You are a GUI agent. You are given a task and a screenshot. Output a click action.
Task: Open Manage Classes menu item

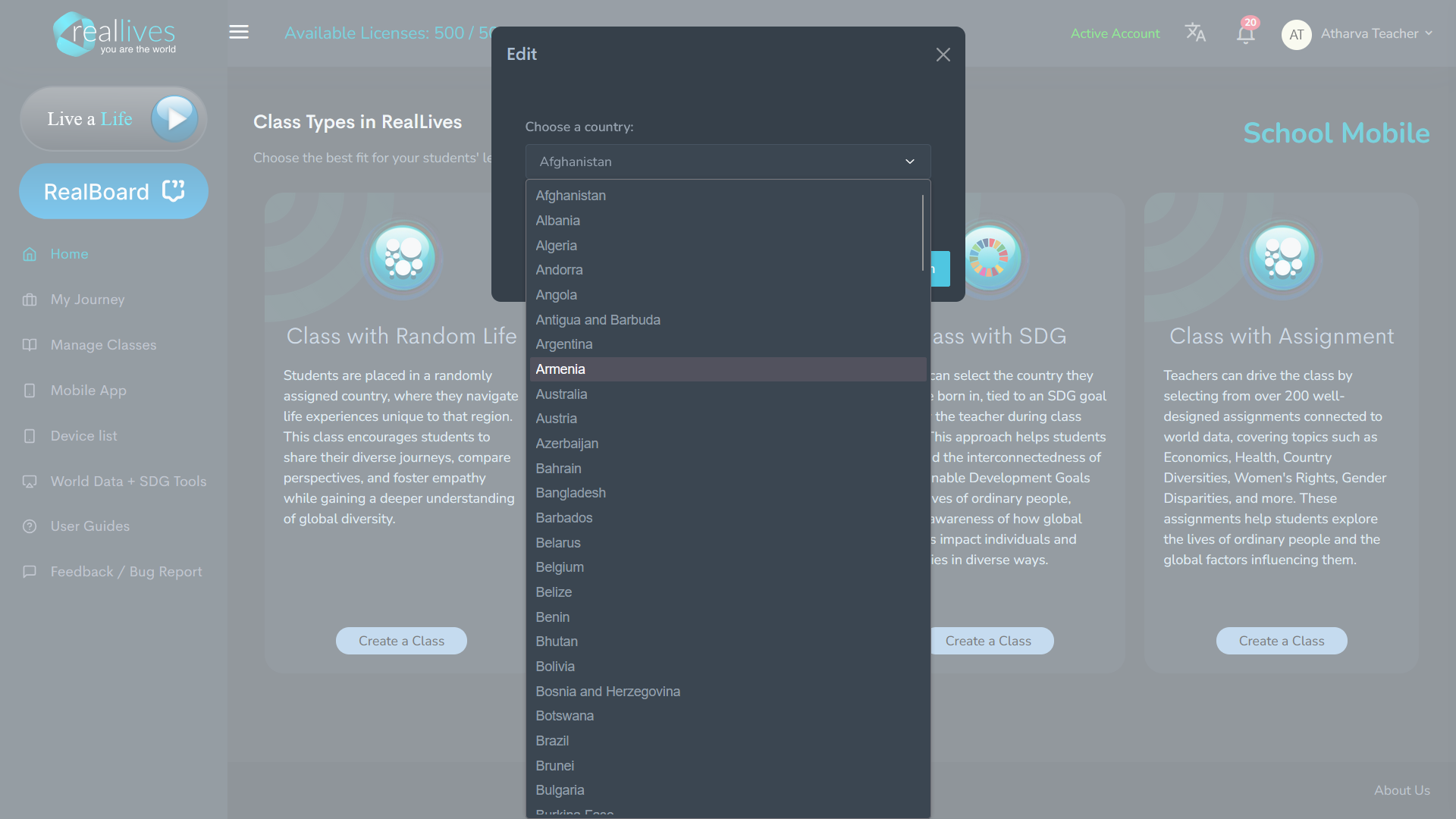104,345
